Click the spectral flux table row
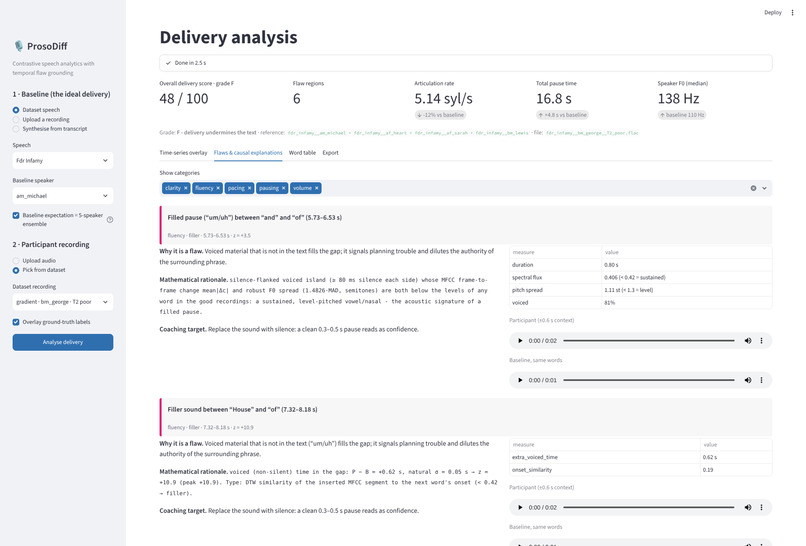Viewport: 806px width, 546px height. click(640, 278)
